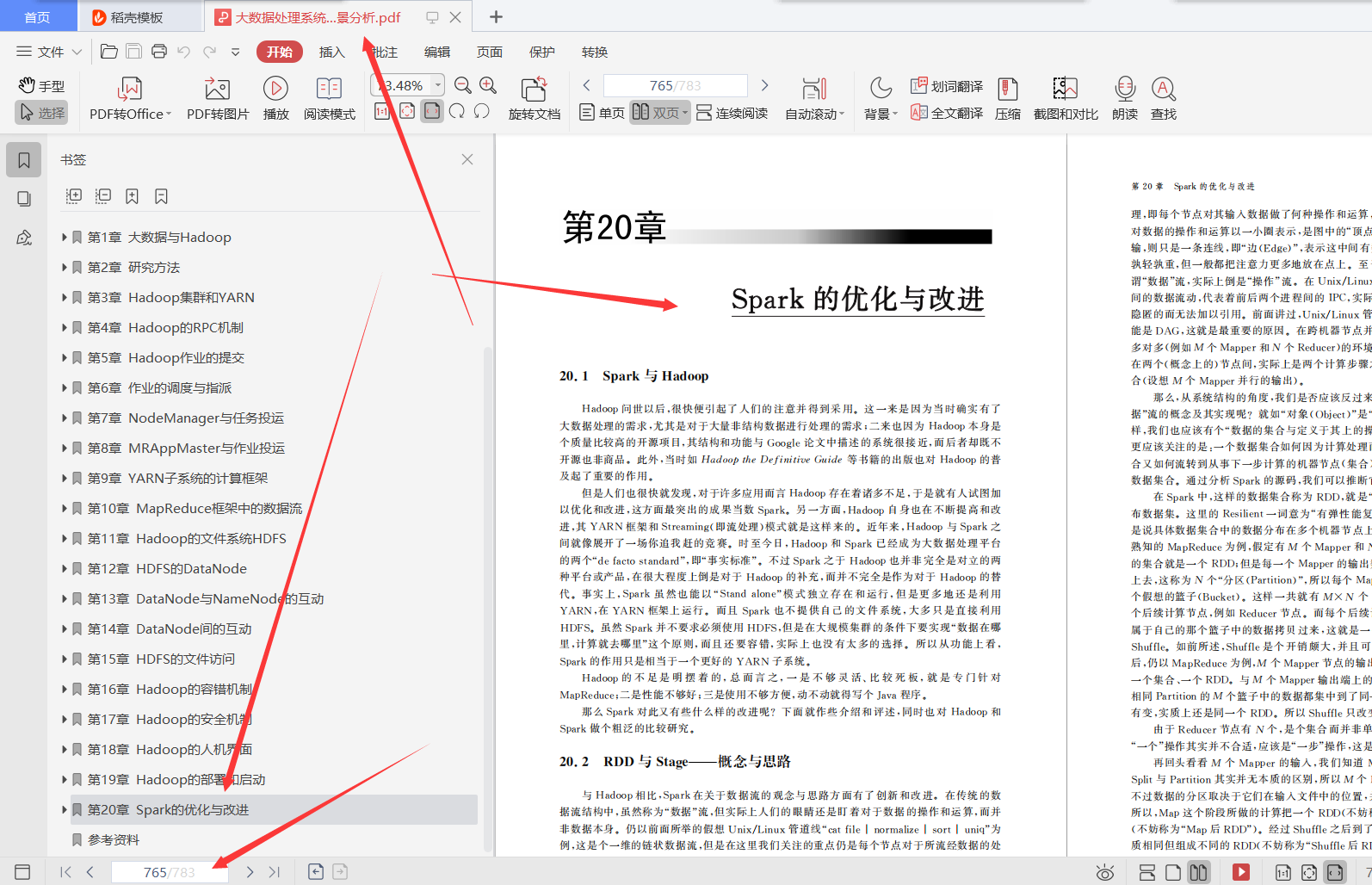Open the 首页 home tab
Screen dimensions: 1372x885
click(37, 16)
